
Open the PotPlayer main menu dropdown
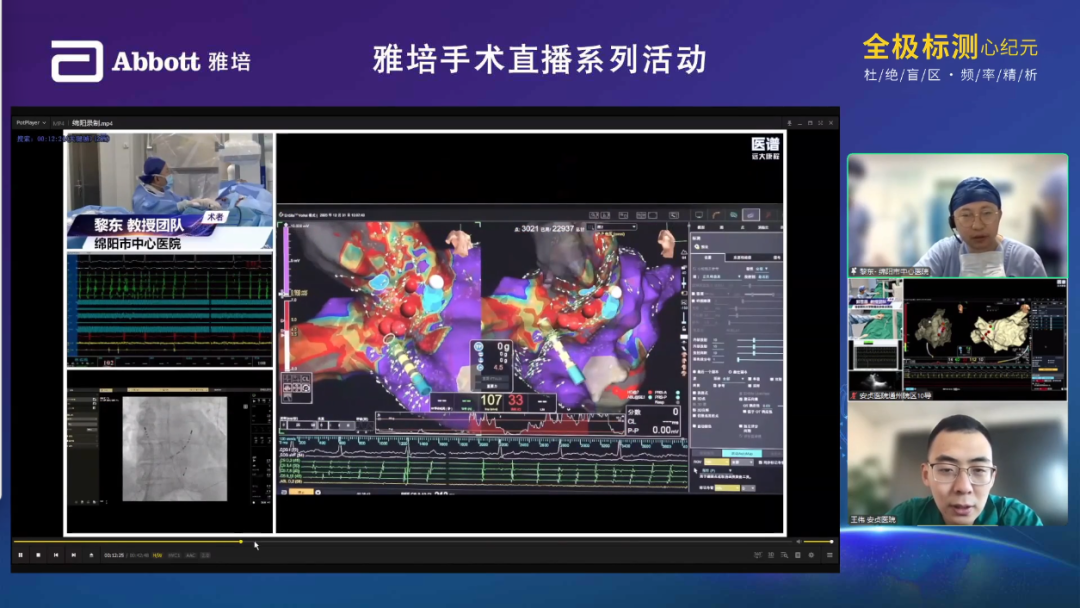30,122
